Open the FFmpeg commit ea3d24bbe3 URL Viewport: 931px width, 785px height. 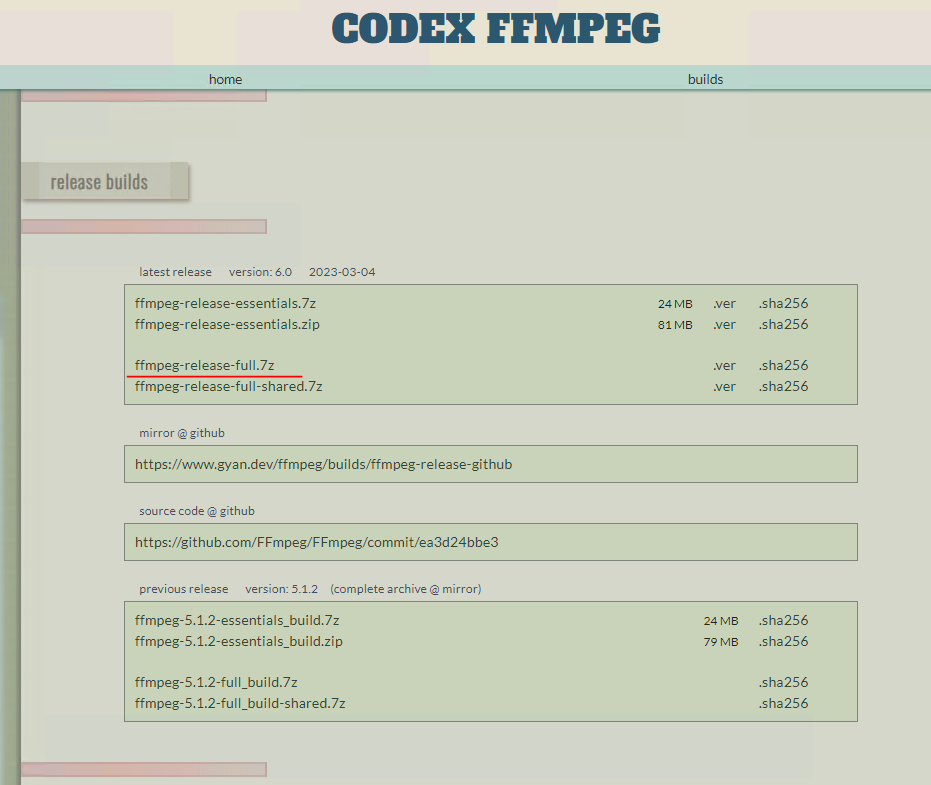(316, 542)
